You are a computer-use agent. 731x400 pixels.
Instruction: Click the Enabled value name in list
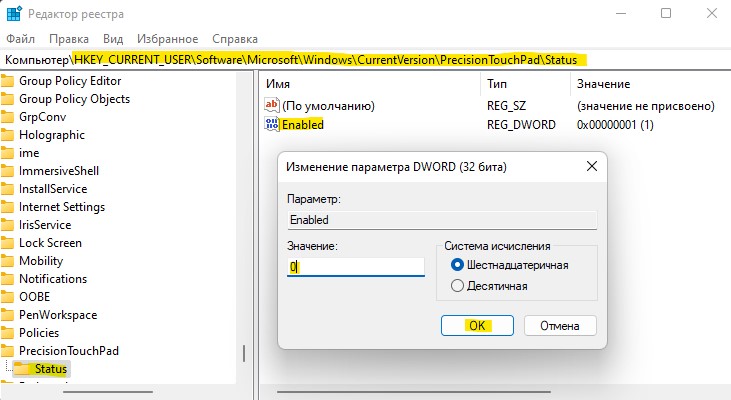[x=303, y=124]
